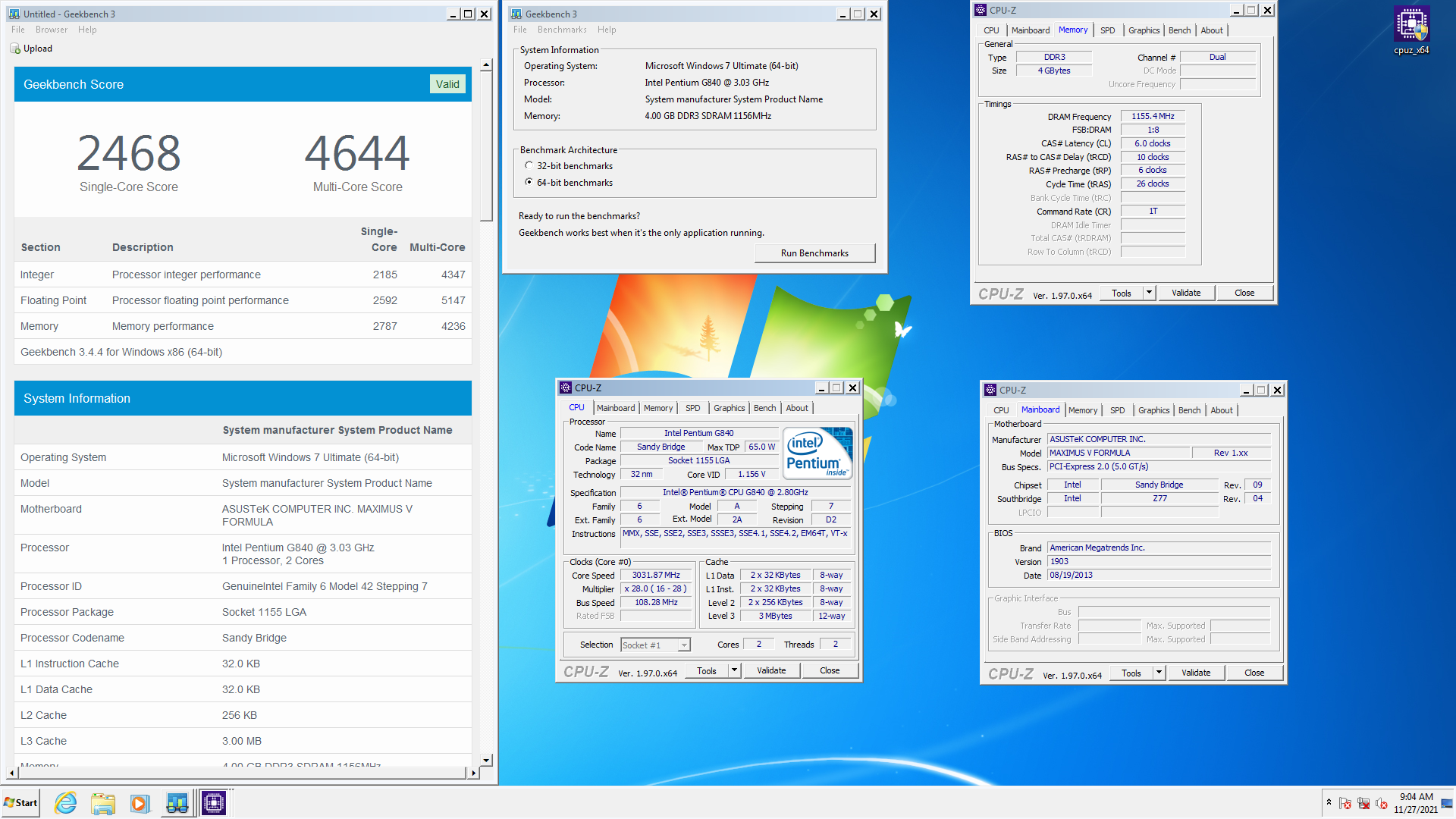The height and width of the screenshot is (819, 1456).
Task: Open Windows Explorer folder icon in taskbar
Action: coord(102,803)
